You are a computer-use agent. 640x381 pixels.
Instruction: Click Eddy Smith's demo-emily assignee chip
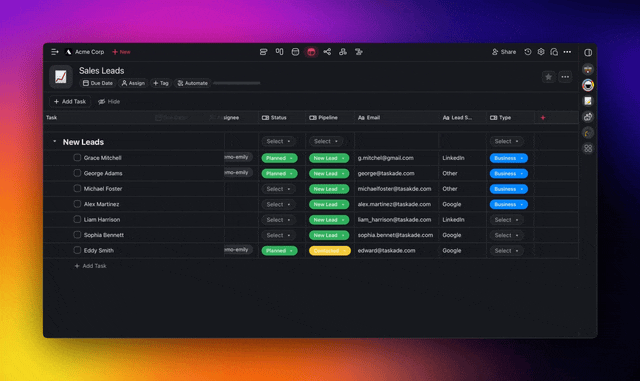[x=239, y=250]
